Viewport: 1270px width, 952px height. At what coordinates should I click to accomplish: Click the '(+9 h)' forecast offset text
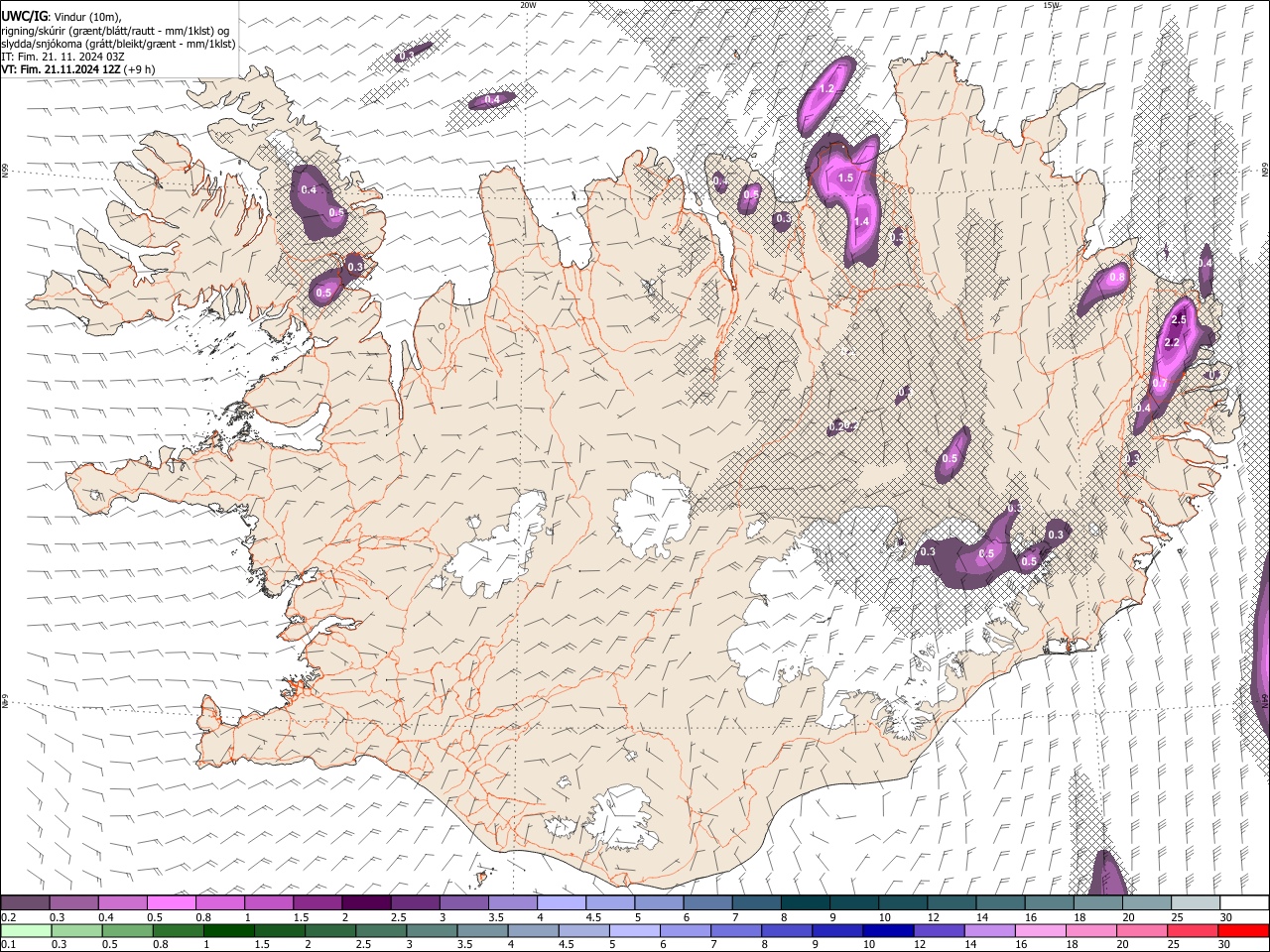(139, 70)
